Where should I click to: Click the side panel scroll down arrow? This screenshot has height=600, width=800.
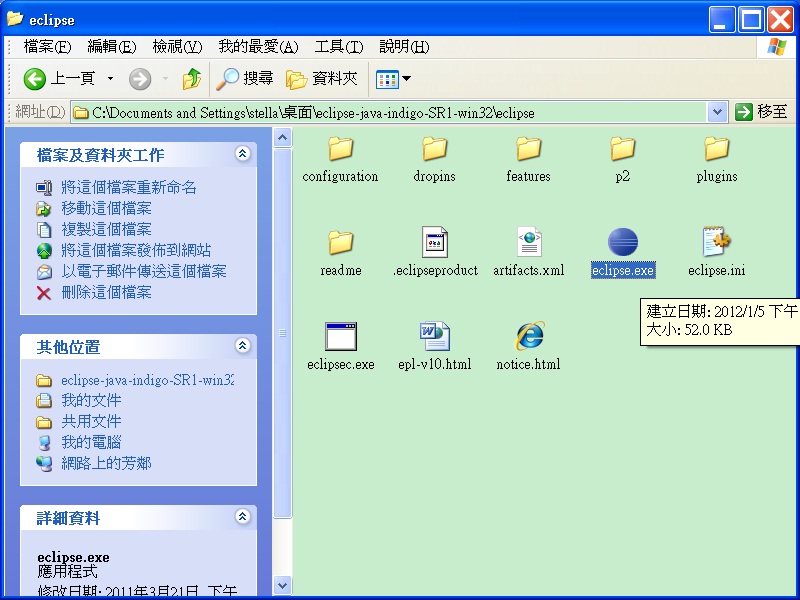tap(282, 586)
